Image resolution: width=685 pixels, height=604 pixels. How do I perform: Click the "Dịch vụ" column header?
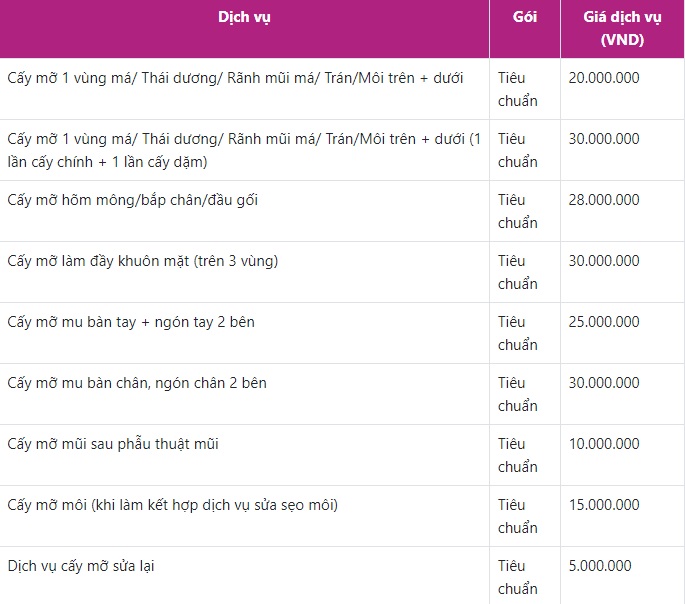244,17
